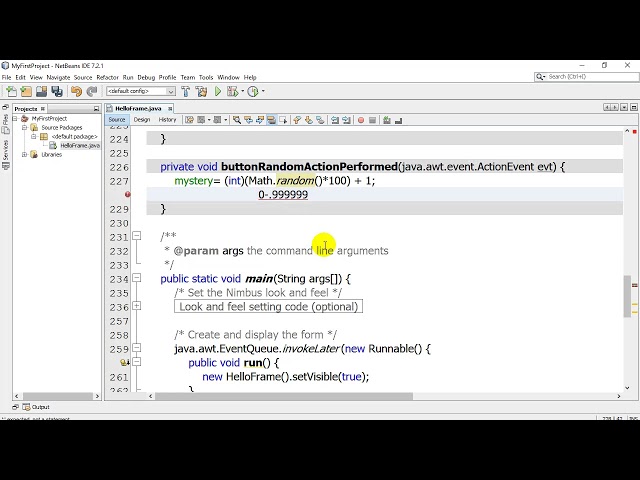This screenshot has width=640, height=480.
Task: Select the Projects panel tab
Action: point(26,109)
